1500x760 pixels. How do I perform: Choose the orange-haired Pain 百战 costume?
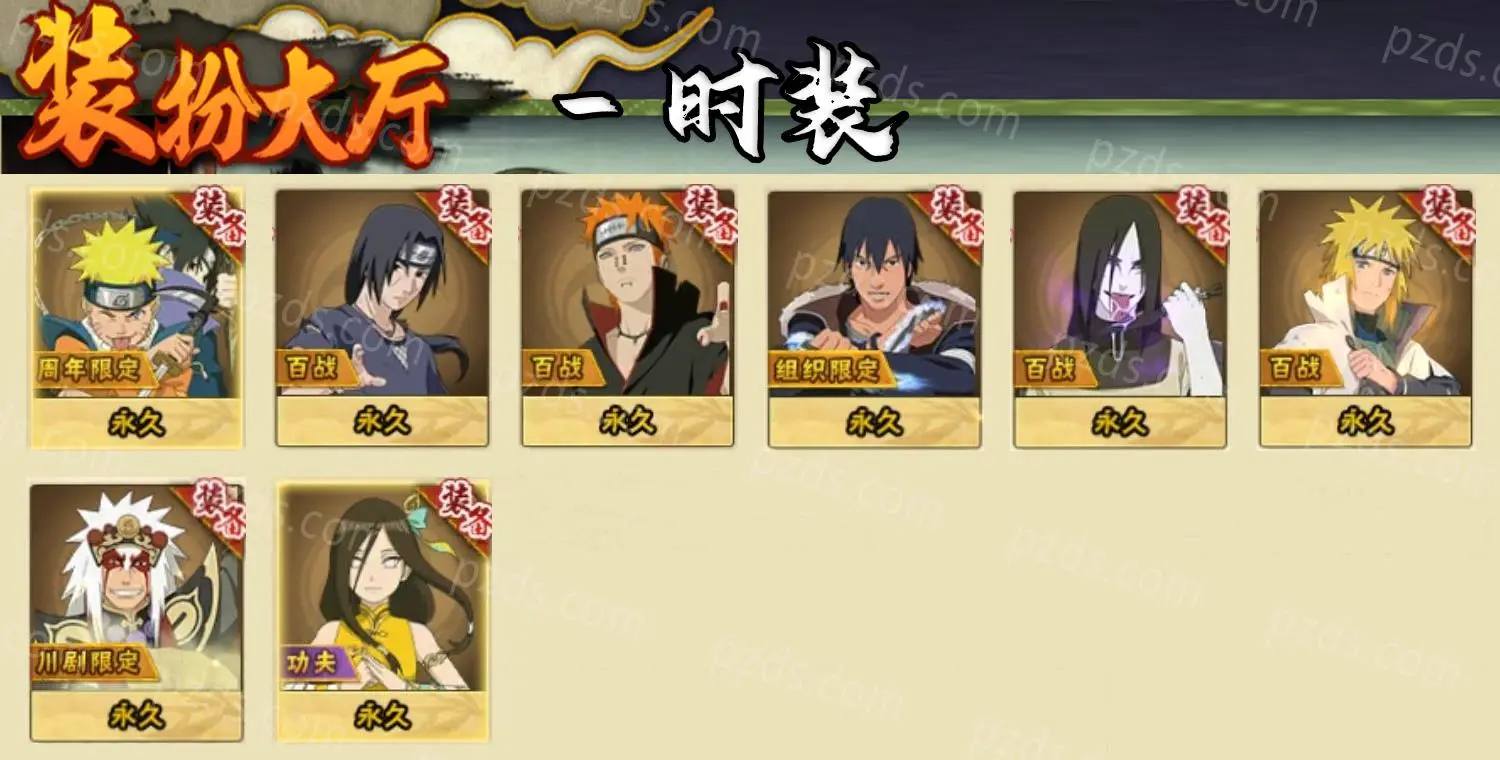coord(628,318)
